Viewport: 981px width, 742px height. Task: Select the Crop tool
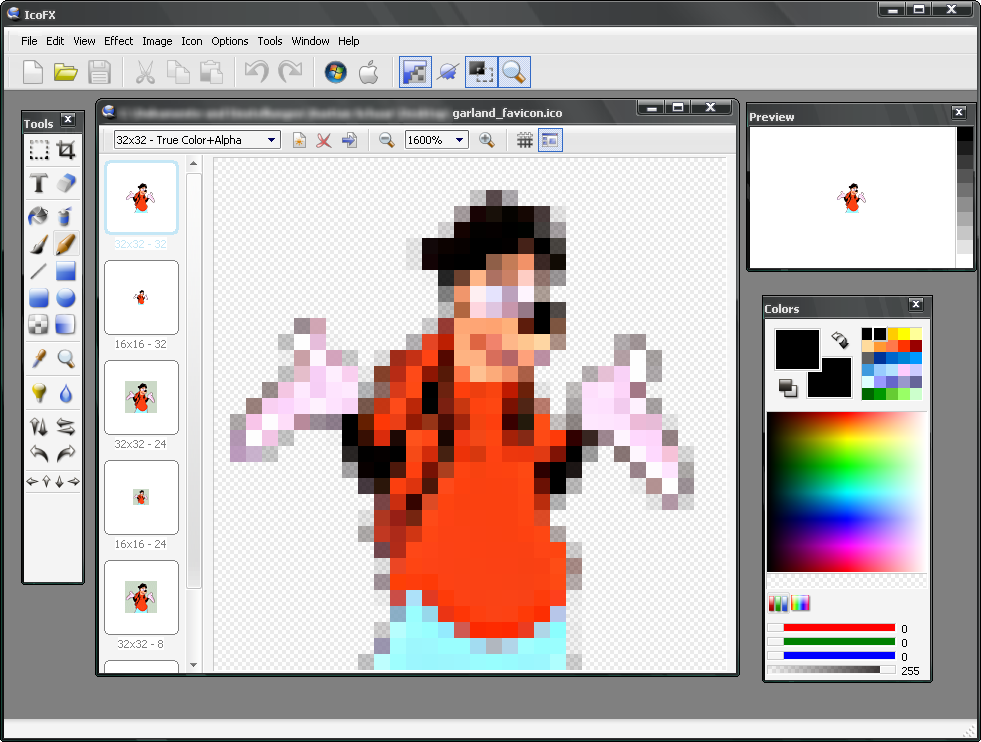coord(66,151)
